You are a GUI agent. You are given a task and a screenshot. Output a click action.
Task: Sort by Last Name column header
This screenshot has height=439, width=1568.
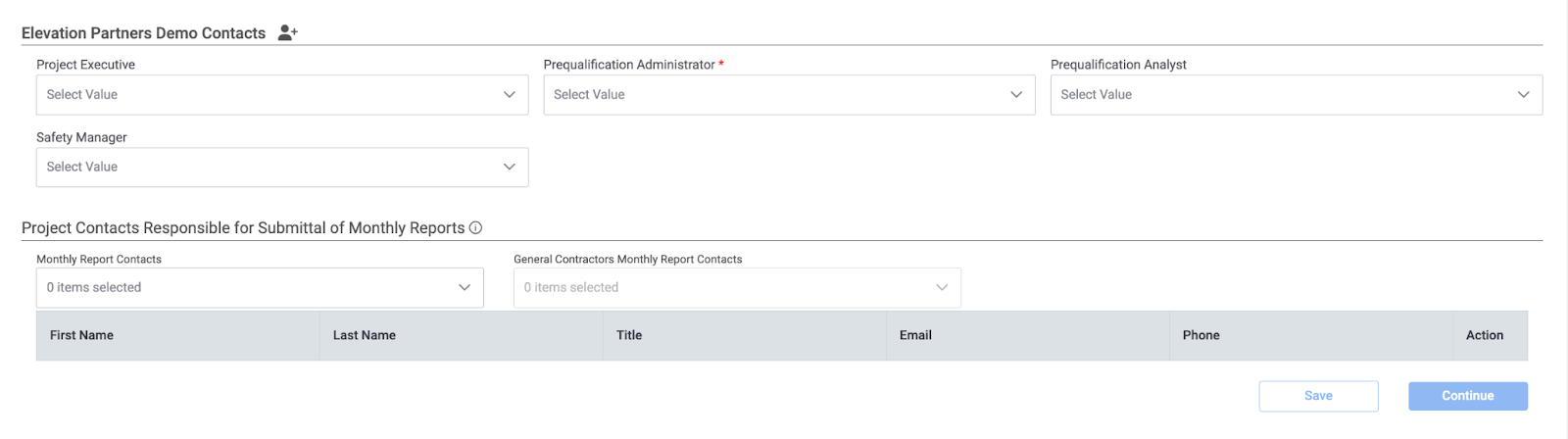coord(365,335)
